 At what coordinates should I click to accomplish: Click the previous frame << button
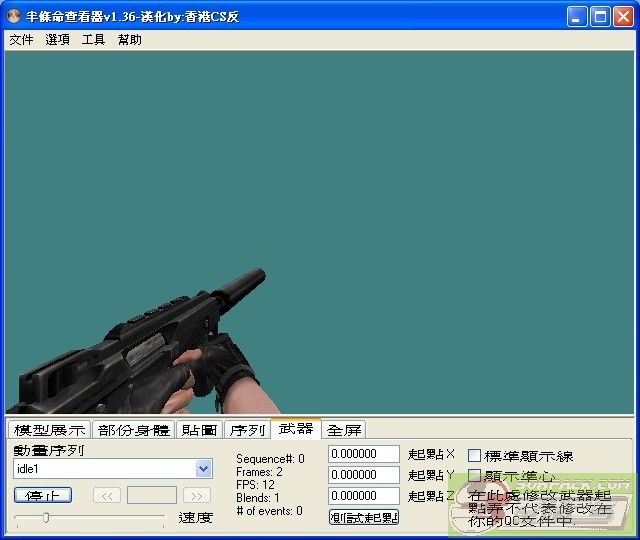pos(107,496)
